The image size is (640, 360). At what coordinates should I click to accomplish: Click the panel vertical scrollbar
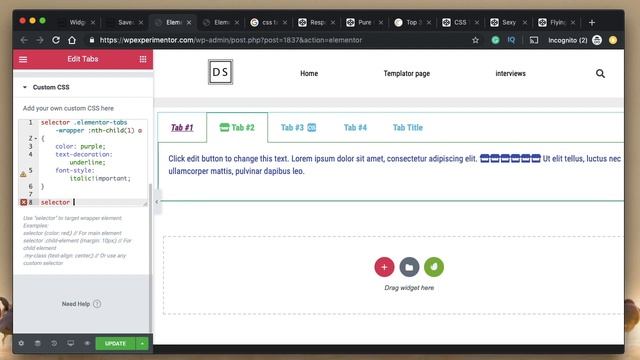click(151, 257)
